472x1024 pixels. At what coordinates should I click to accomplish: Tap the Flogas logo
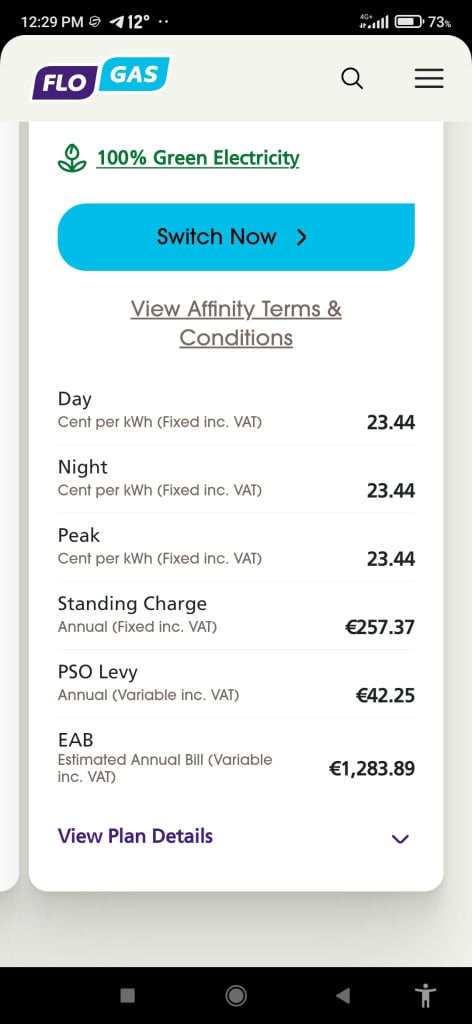coord(101,78)
